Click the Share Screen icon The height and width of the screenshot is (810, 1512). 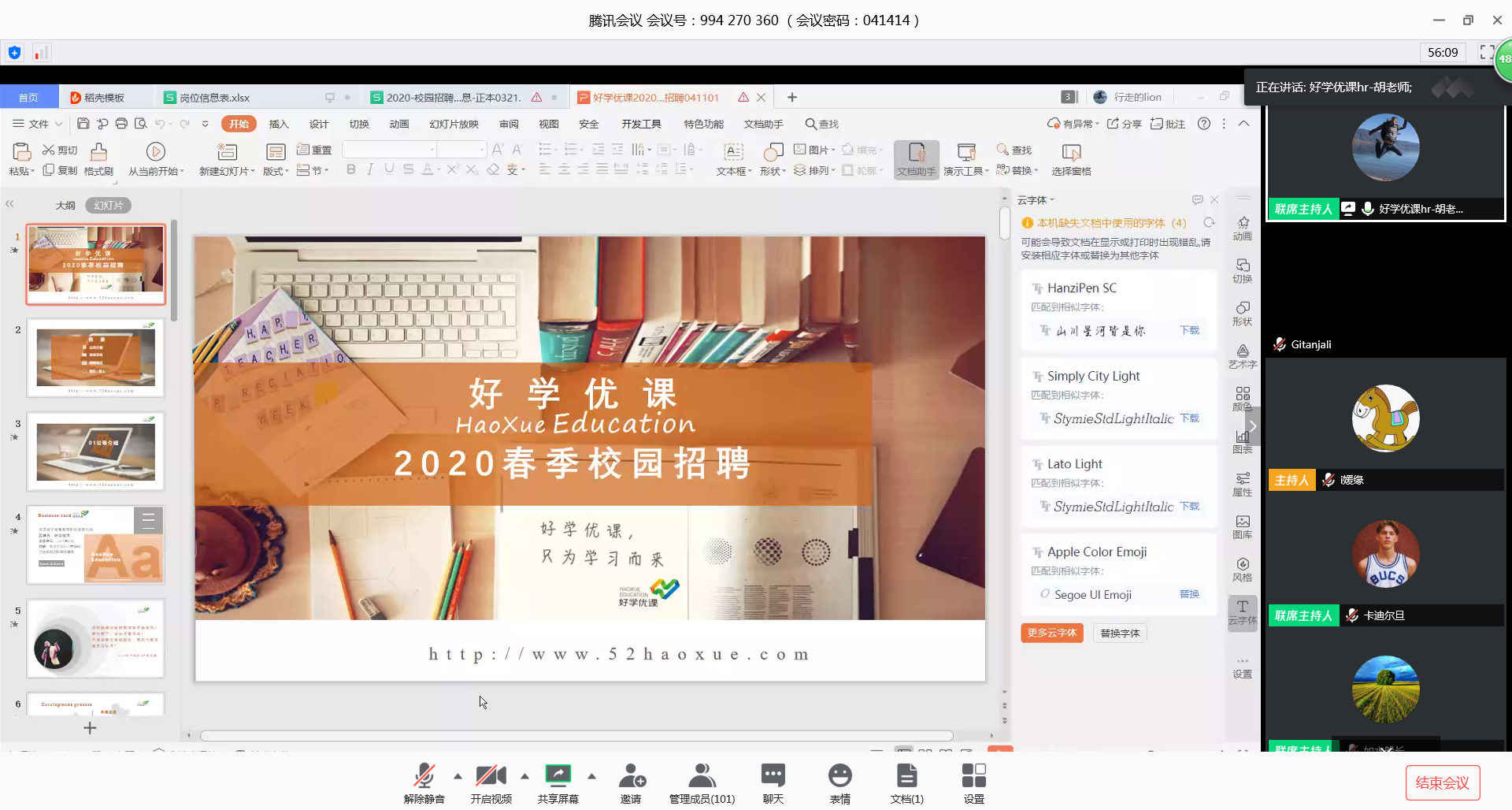(x=558, y=777)
